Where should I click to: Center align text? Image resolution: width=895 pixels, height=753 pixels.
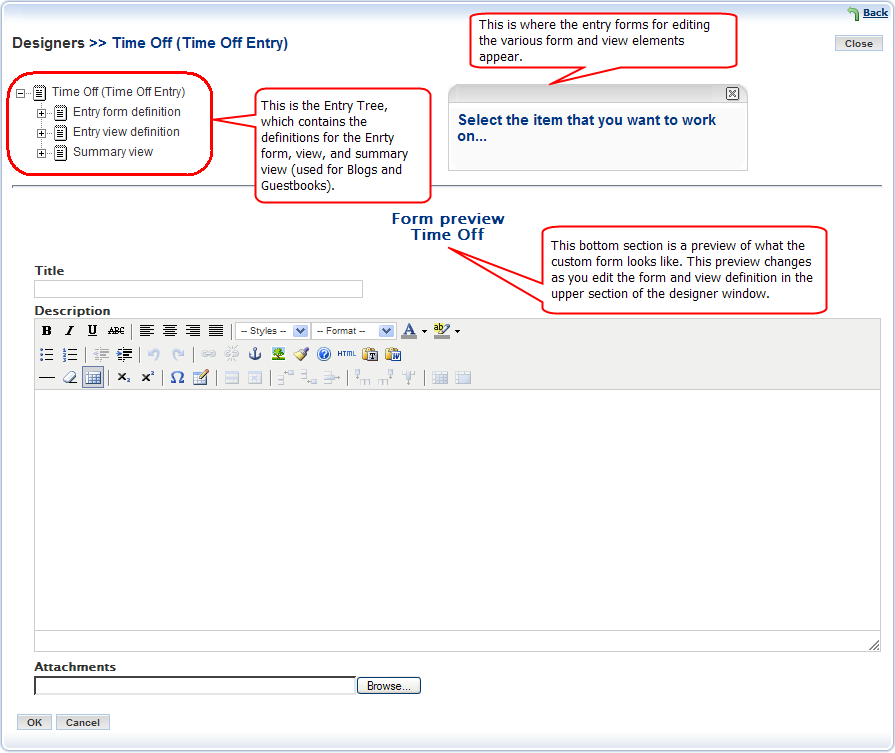click(x=170, y=331)
